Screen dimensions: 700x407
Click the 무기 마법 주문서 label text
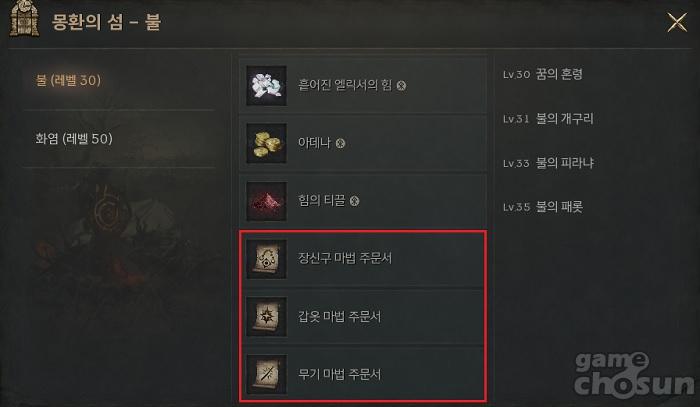pos(339,374)
